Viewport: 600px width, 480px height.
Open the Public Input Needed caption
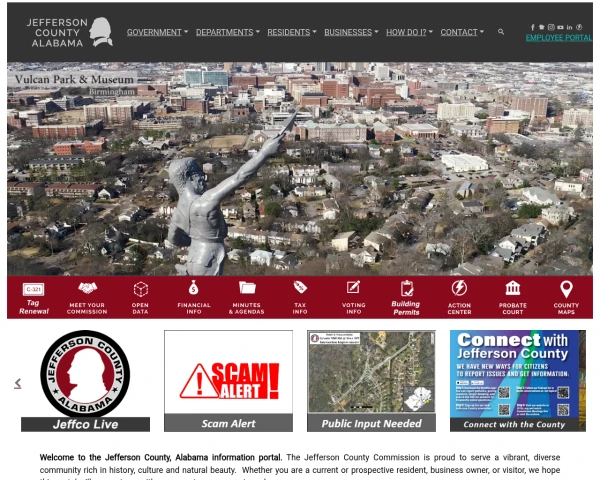(371, 423)
